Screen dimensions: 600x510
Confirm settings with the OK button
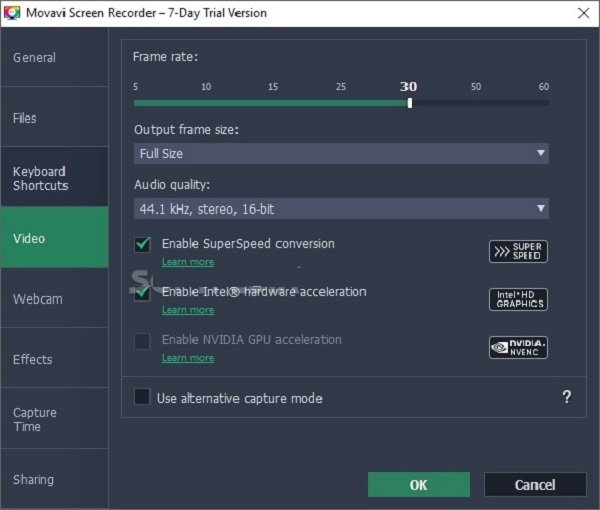pyautogui.click(x=419, y=485)
